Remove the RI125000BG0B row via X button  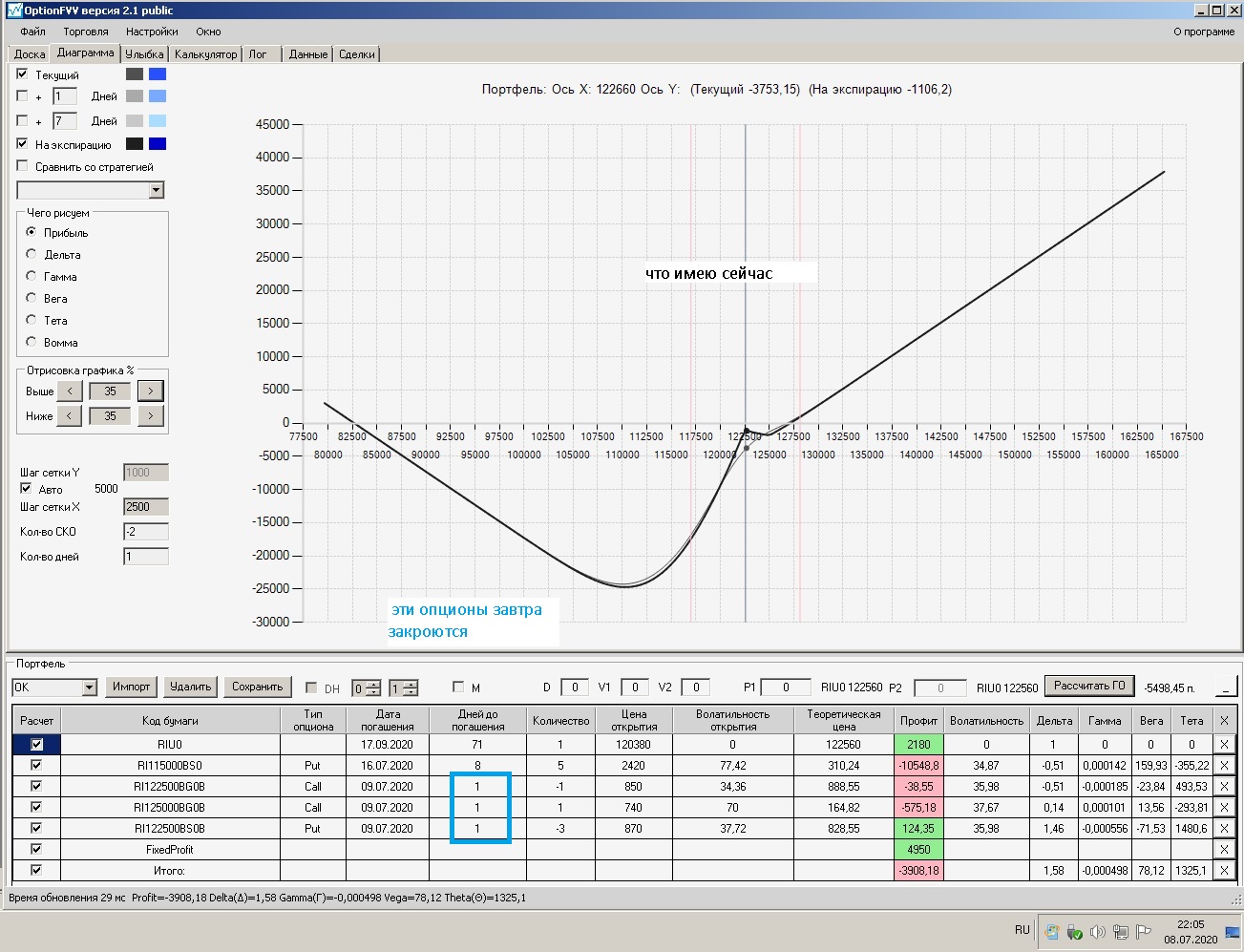pos(1224,807)
